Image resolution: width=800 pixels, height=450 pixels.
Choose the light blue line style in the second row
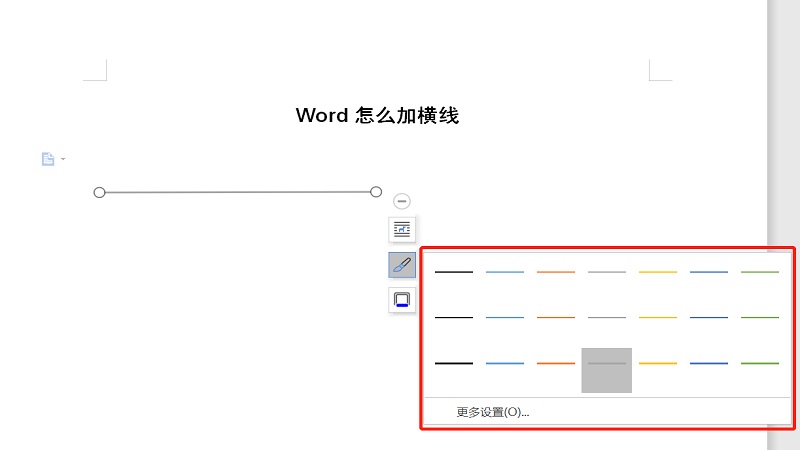[x=505, y=317]
